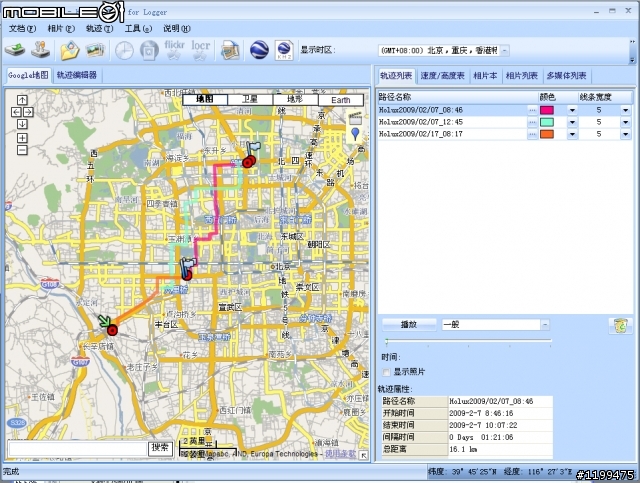Open the 相片(P) menu
Screen dimensions: 640x483
point(61,28)
